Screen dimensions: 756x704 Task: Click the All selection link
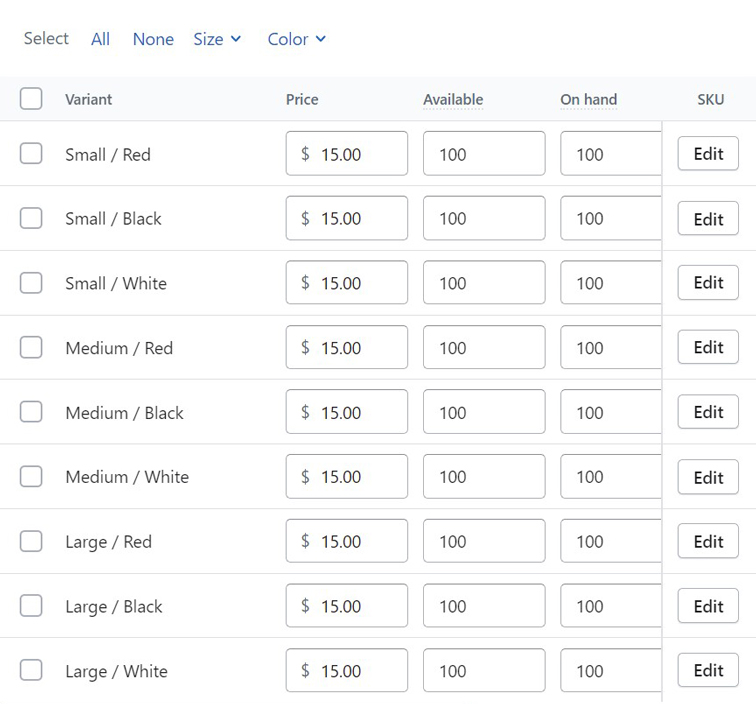(100, 39)
